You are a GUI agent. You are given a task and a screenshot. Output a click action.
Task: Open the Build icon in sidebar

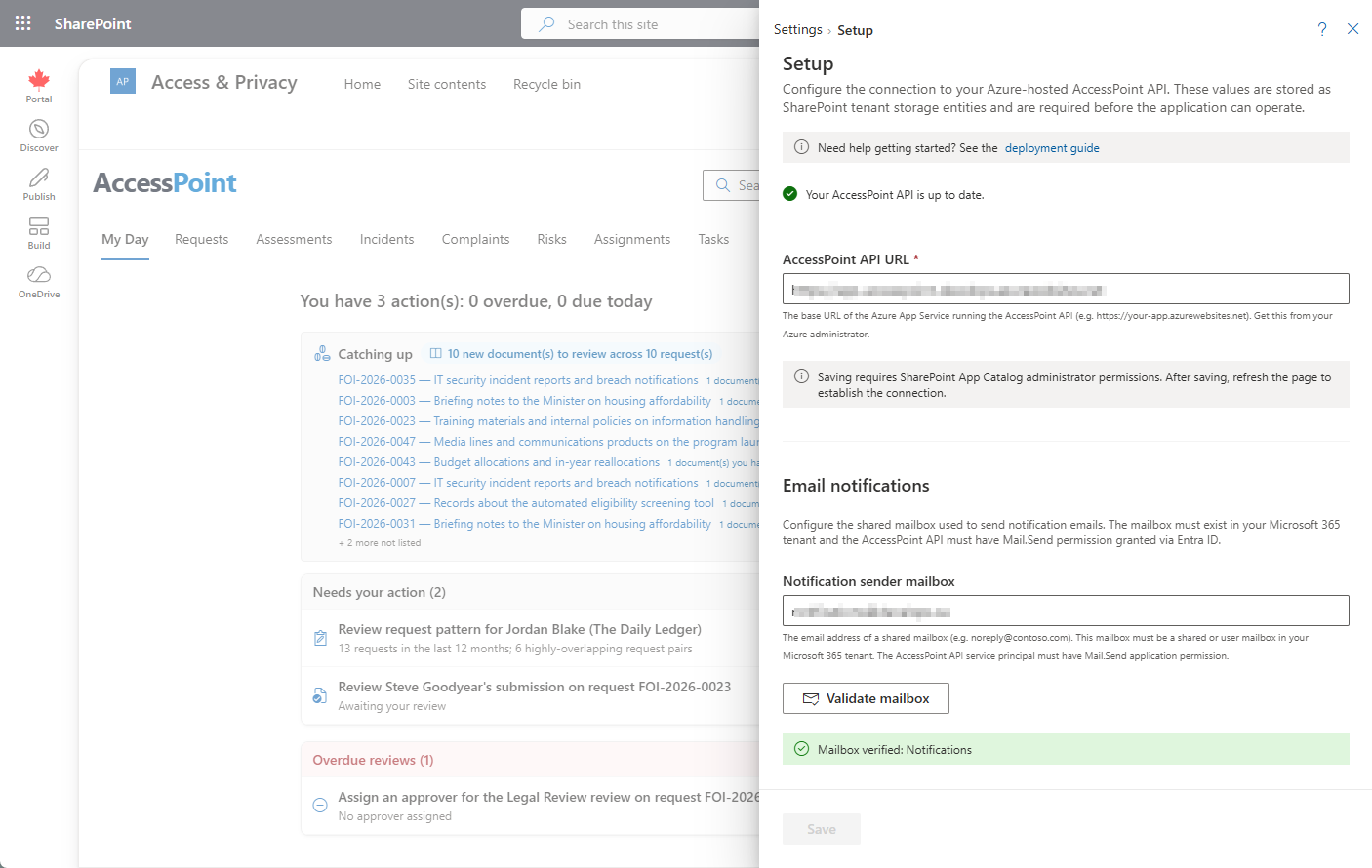coord(39,226)
